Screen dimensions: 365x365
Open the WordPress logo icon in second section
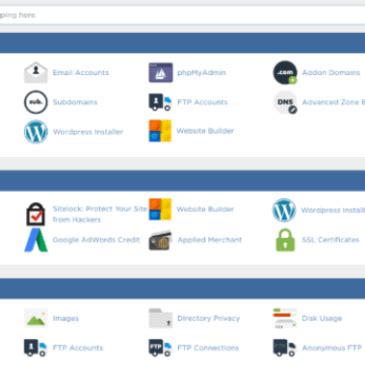click(x=284, y=210)
